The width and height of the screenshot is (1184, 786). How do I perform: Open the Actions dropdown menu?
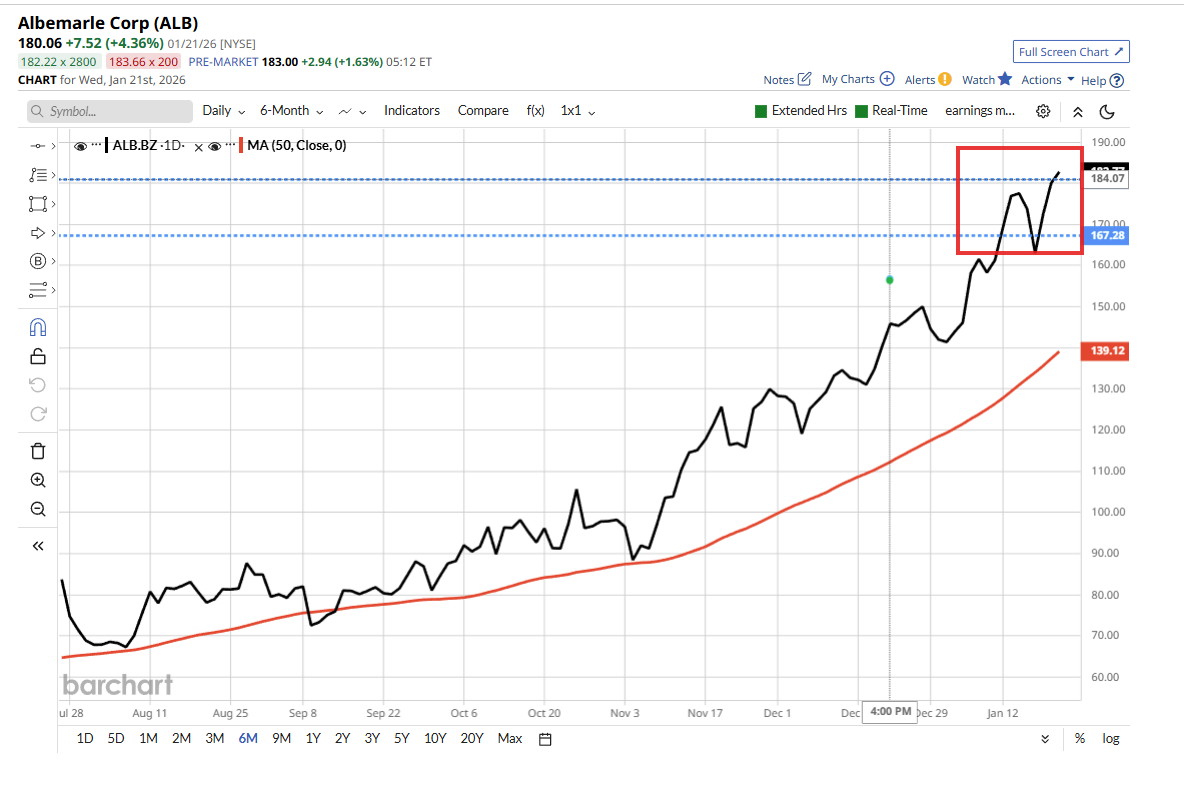[x=1047, y=80]
